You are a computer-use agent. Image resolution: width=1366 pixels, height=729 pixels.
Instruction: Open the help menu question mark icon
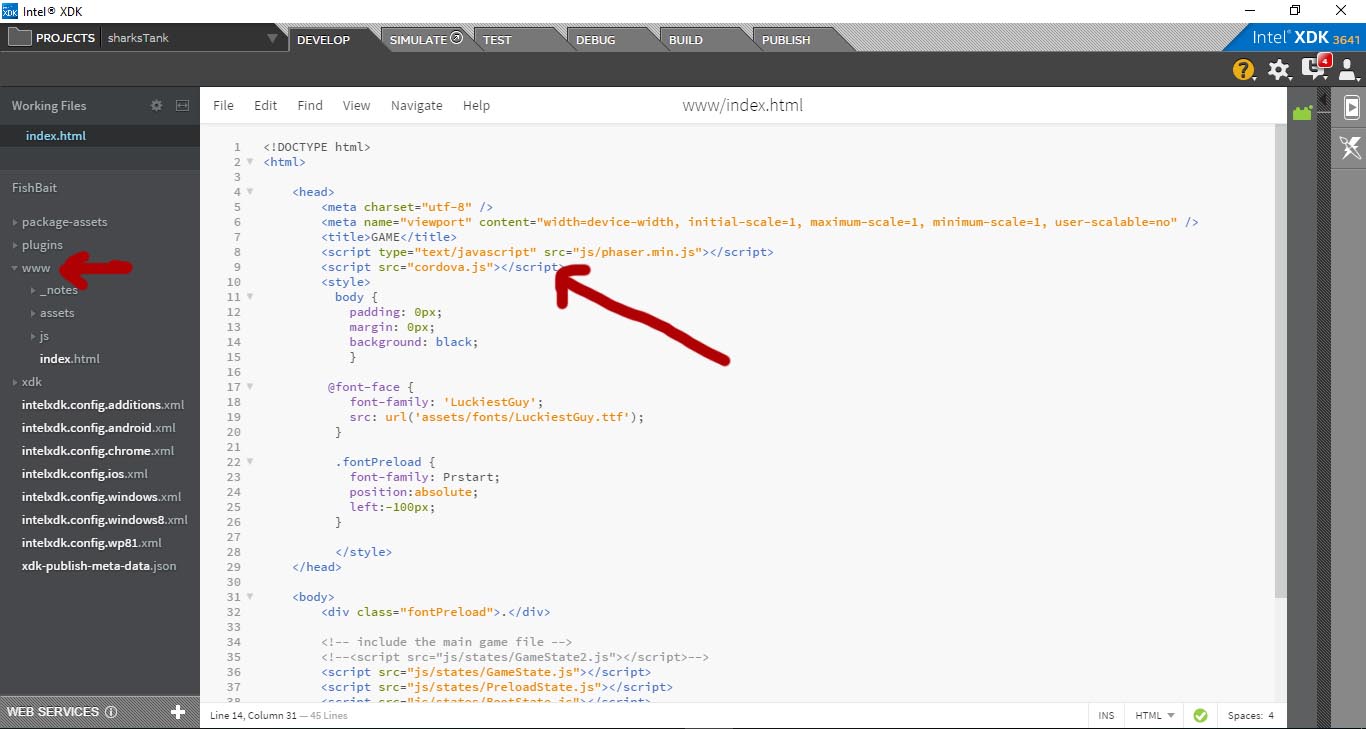coord(1243,70)
